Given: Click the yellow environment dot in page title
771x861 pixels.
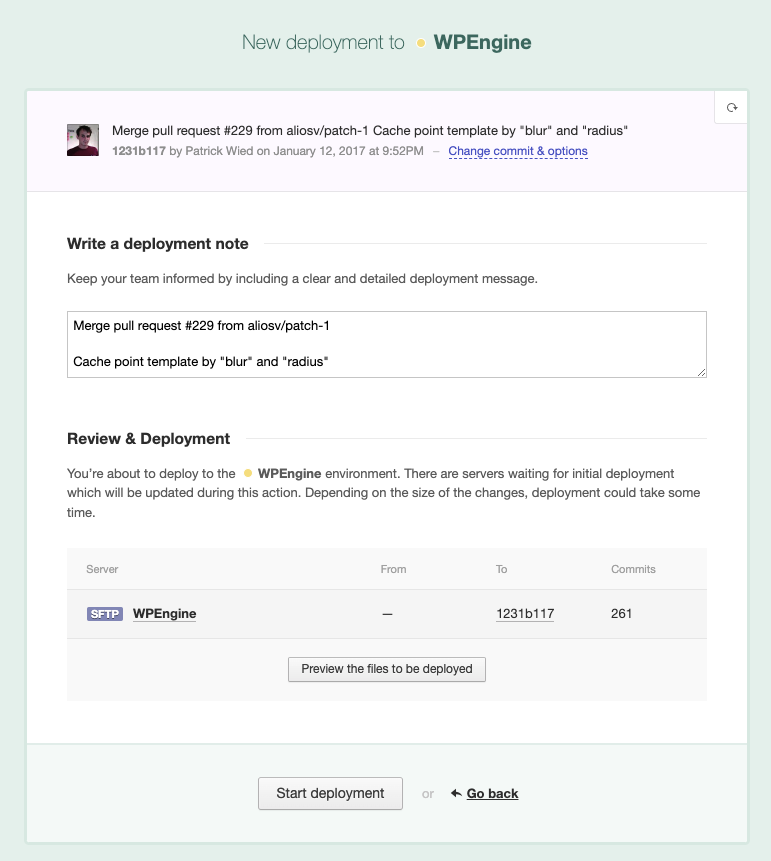Looking at the screenshot, I should click(421, 43).
